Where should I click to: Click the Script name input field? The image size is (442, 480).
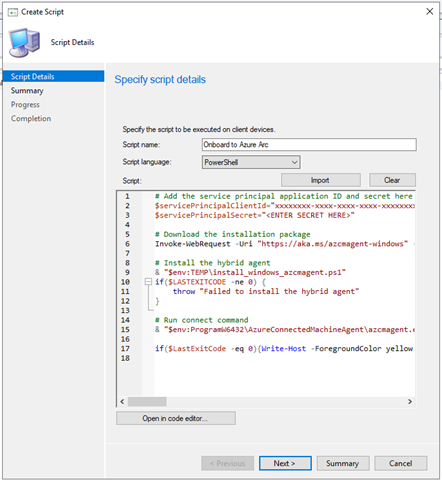[309, 145]
